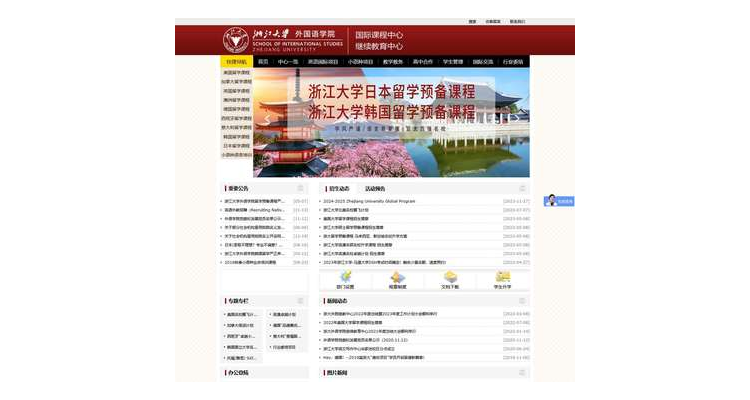
Task: Open the 规章制度 shortcut icon
Action: [397, 280]
